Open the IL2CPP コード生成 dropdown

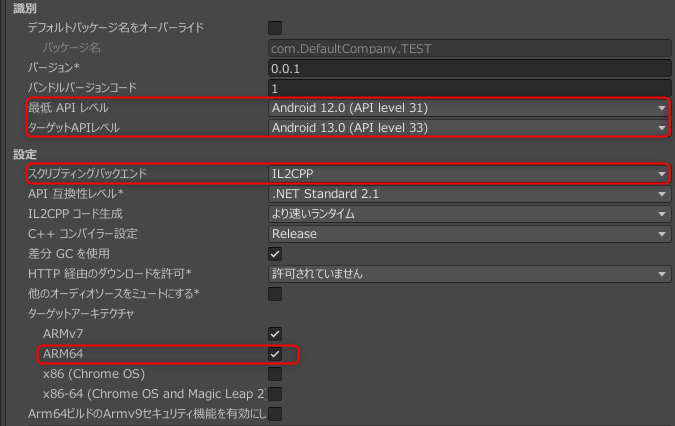470,214
